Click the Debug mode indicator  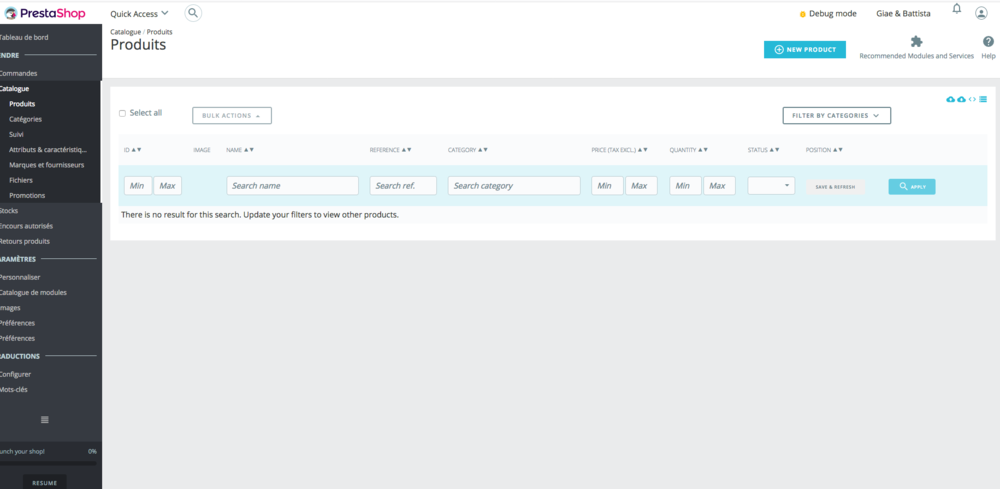click(828, 13)
